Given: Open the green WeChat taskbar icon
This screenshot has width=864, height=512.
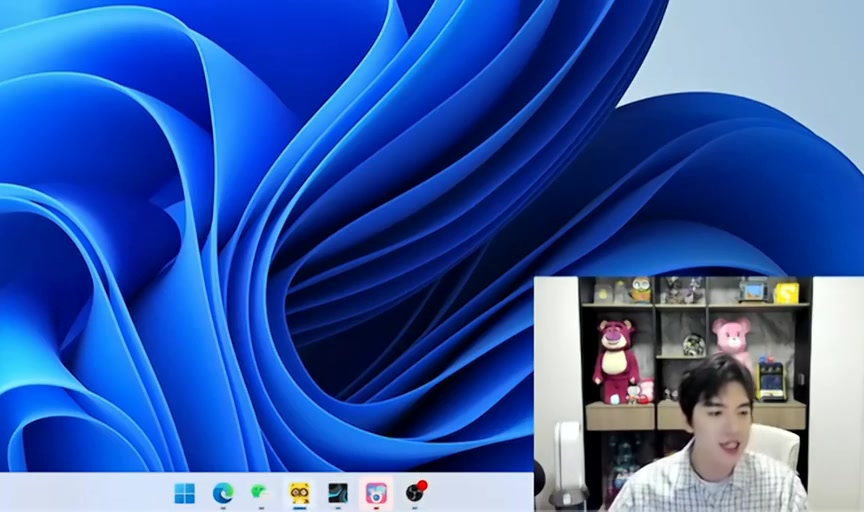Looking at the screenshot, I should tap(260, 492).
